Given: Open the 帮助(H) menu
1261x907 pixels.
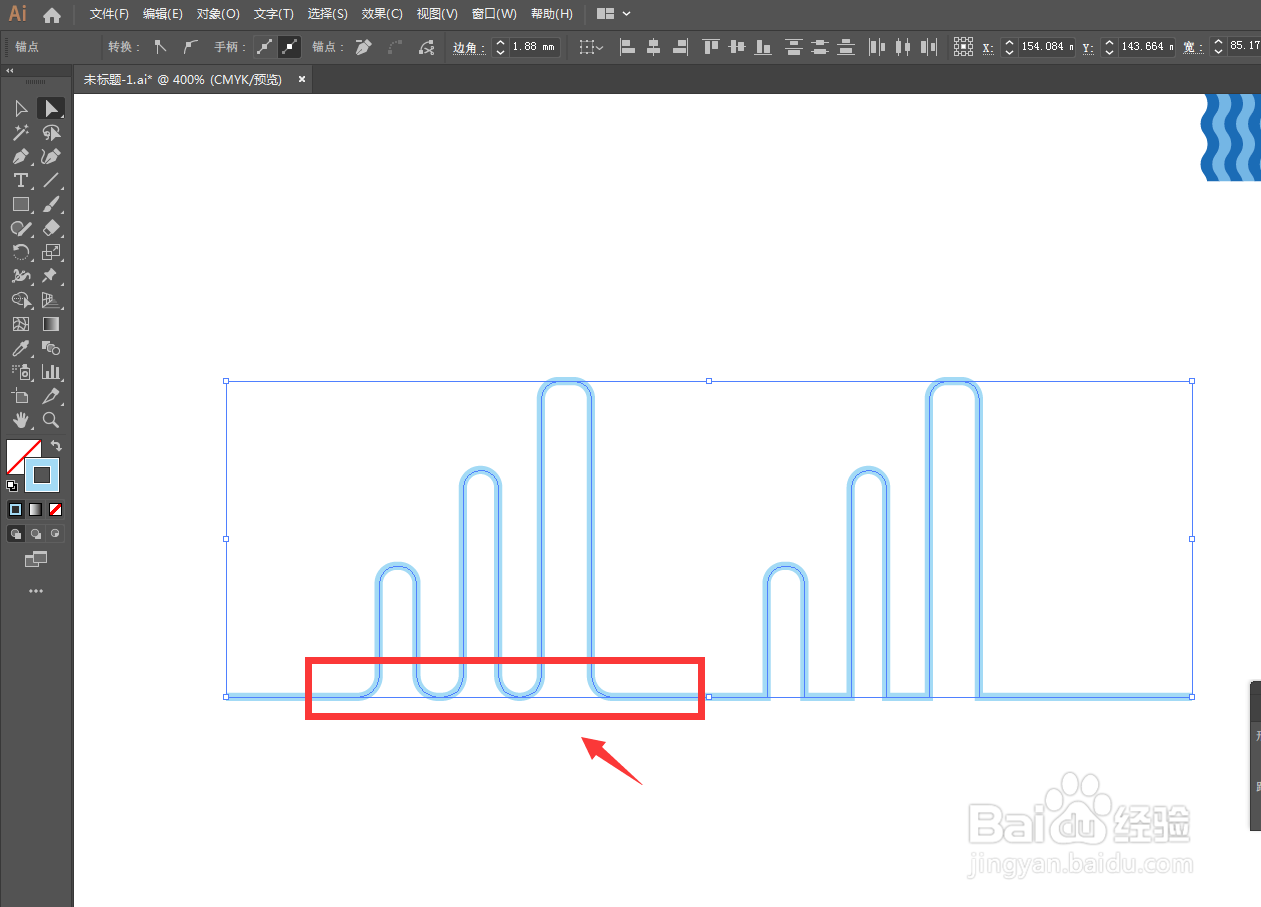Looking at the screenshot, I should (552, 14).
